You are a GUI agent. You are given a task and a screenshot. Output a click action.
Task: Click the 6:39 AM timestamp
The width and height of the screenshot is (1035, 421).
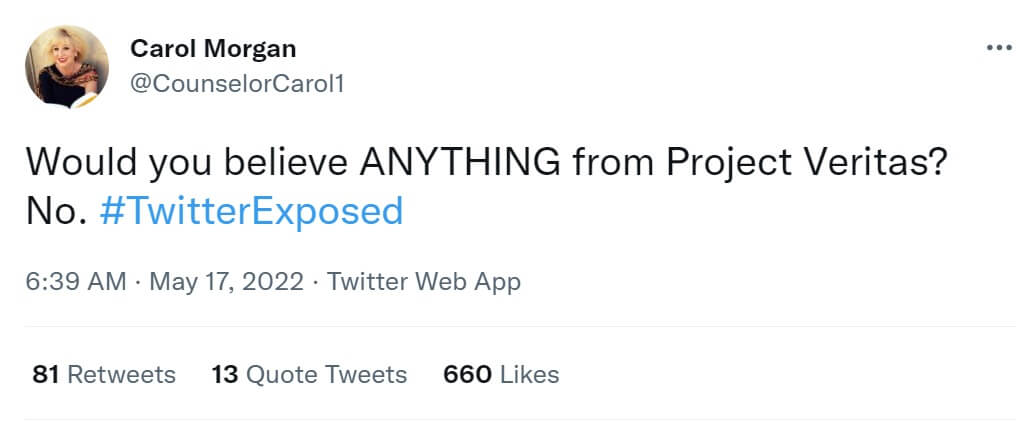click(76, 282)
